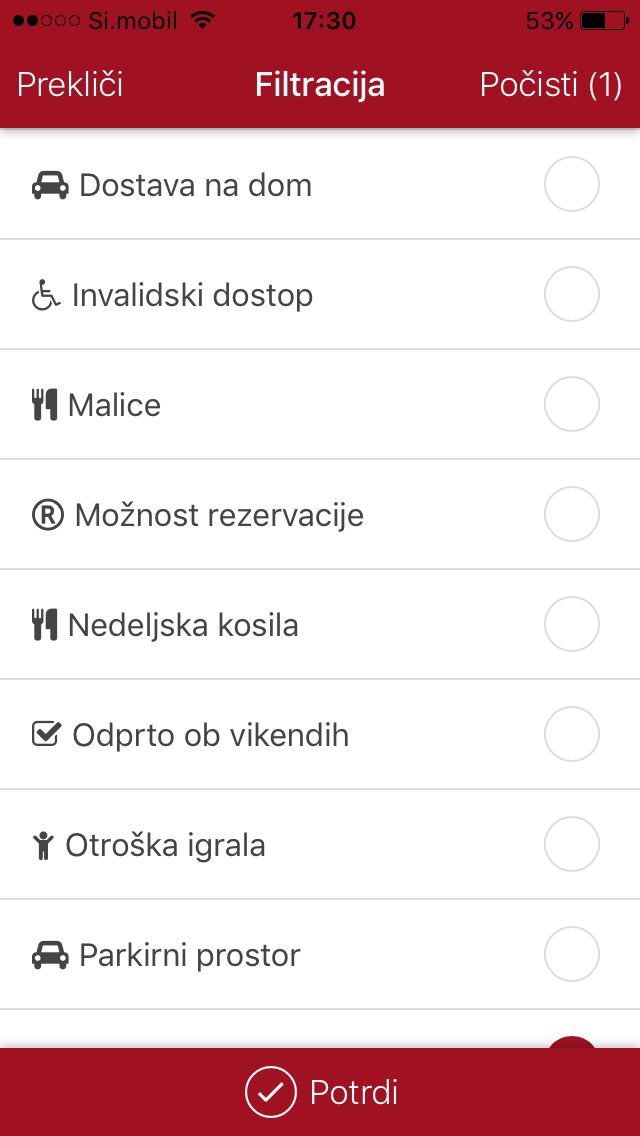Click the car icon beside Parkirni prostor

(50, 956)
